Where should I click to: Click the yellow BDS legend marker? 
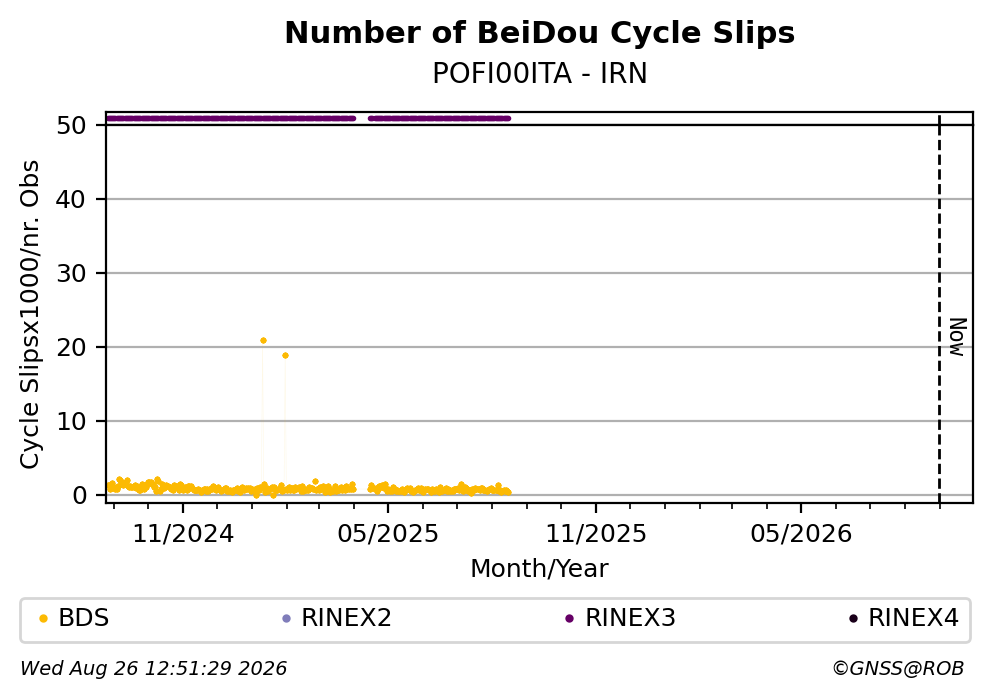click(x=43, y=619)
